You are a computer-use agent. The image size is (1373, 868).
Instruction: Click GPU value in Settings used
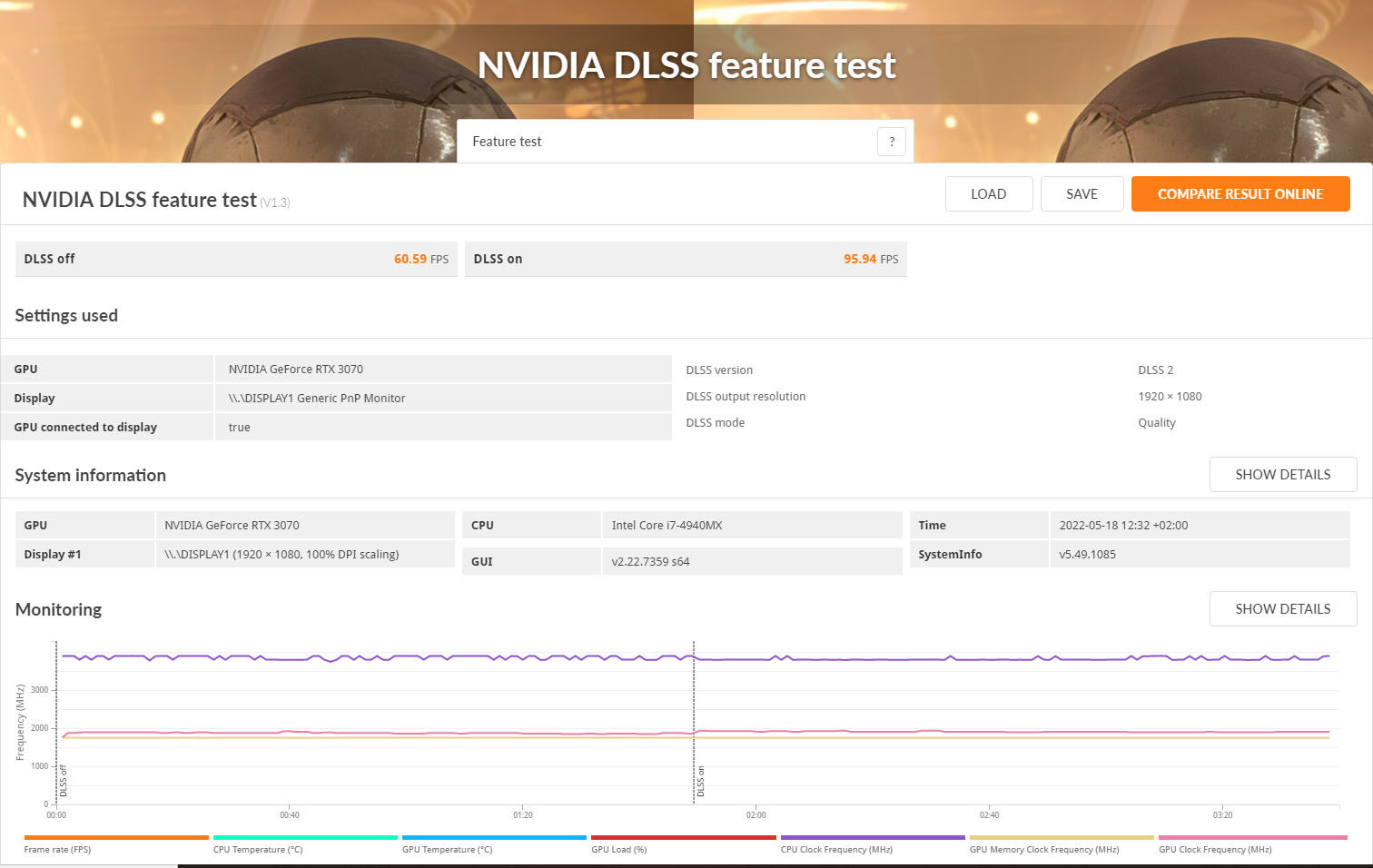(x=296, y=370)
